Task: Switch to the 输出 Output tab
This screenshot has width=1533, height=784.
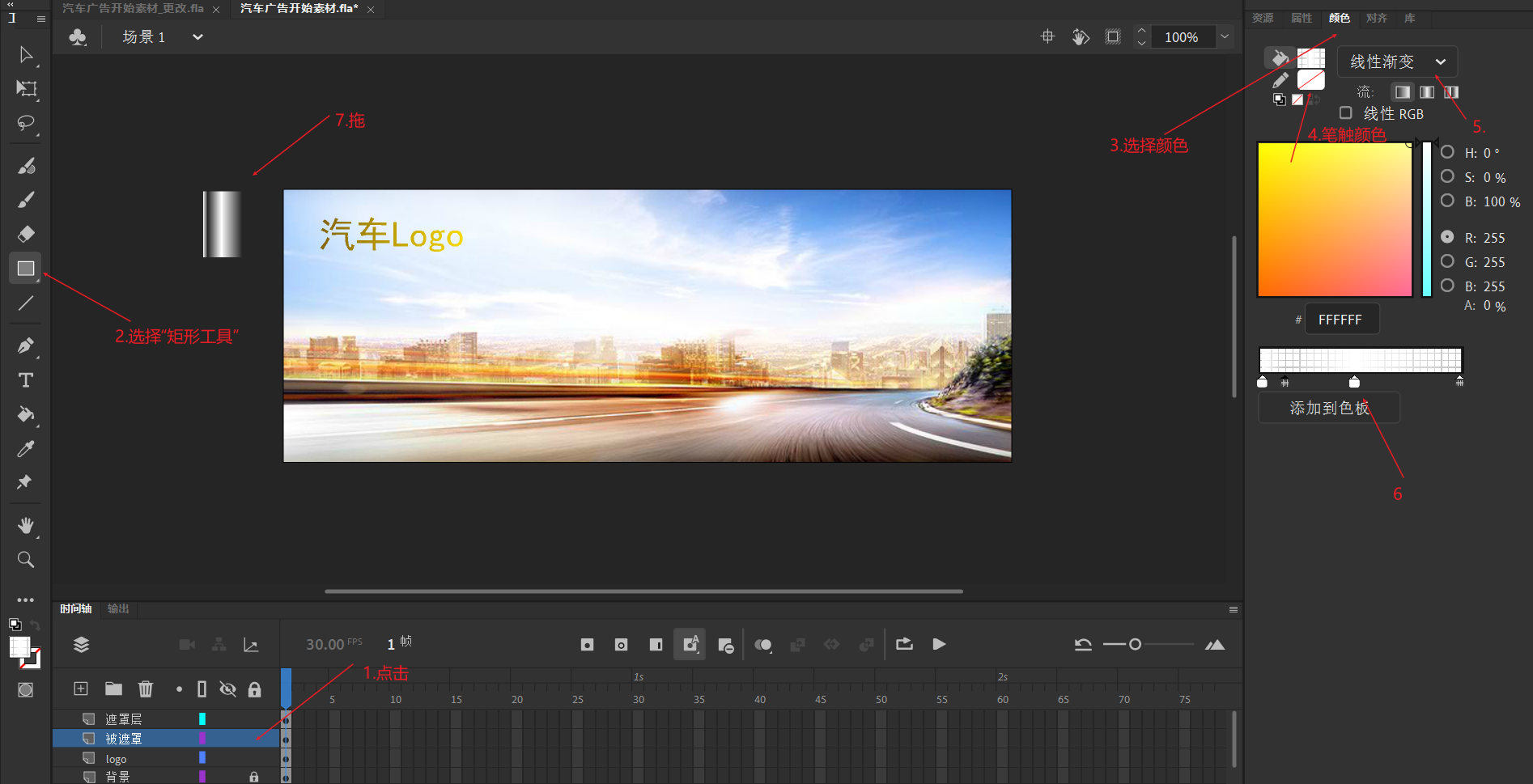Action: coord(118,608)
